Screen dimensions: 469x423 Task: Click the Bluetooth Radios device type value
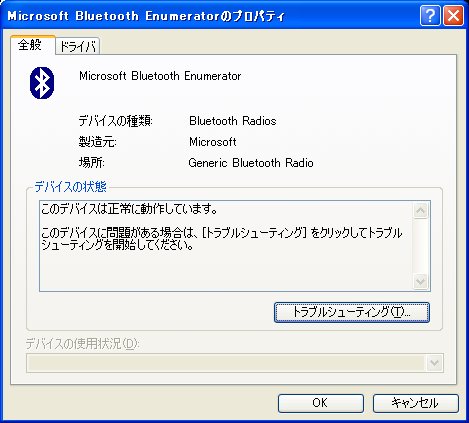(x=233, y=121)
